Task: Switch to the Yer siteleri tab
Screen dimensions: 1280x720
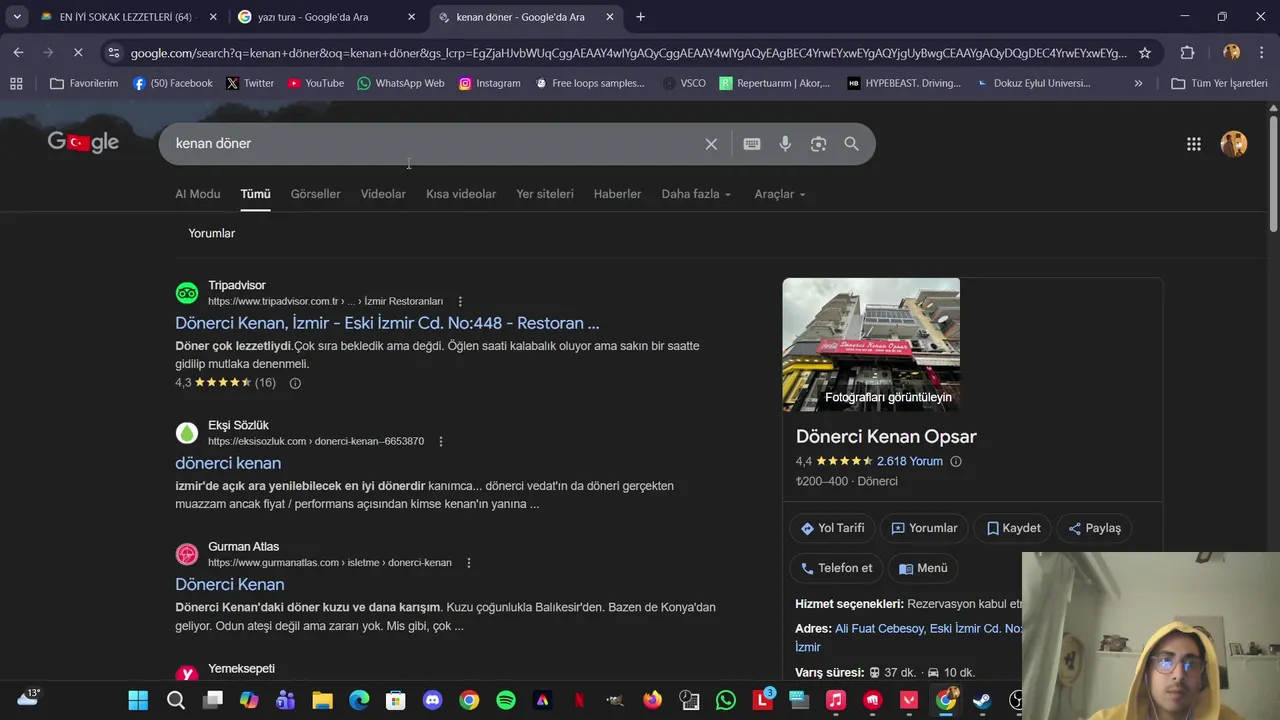Action: point(545,194)
